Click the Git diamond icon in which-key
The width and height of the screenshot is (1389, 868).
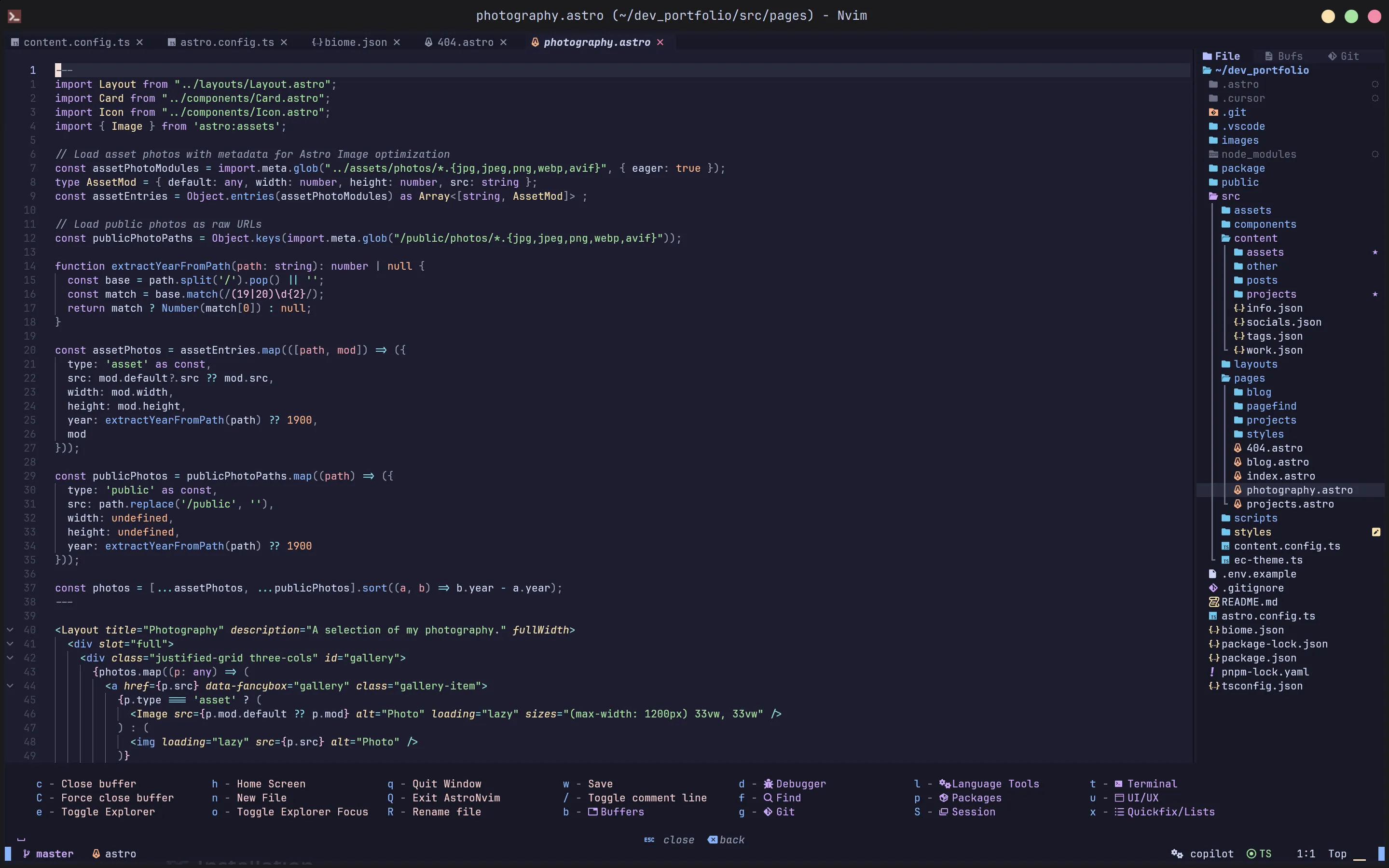click(x=768, y=813)
